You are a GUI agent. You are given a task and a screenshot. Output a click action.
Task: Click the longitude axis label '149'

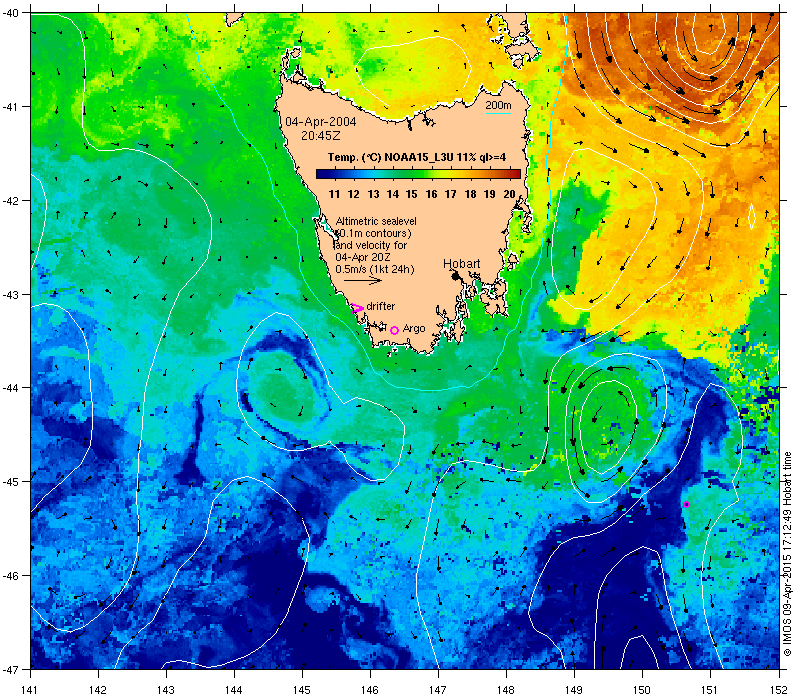coord(574,690)
